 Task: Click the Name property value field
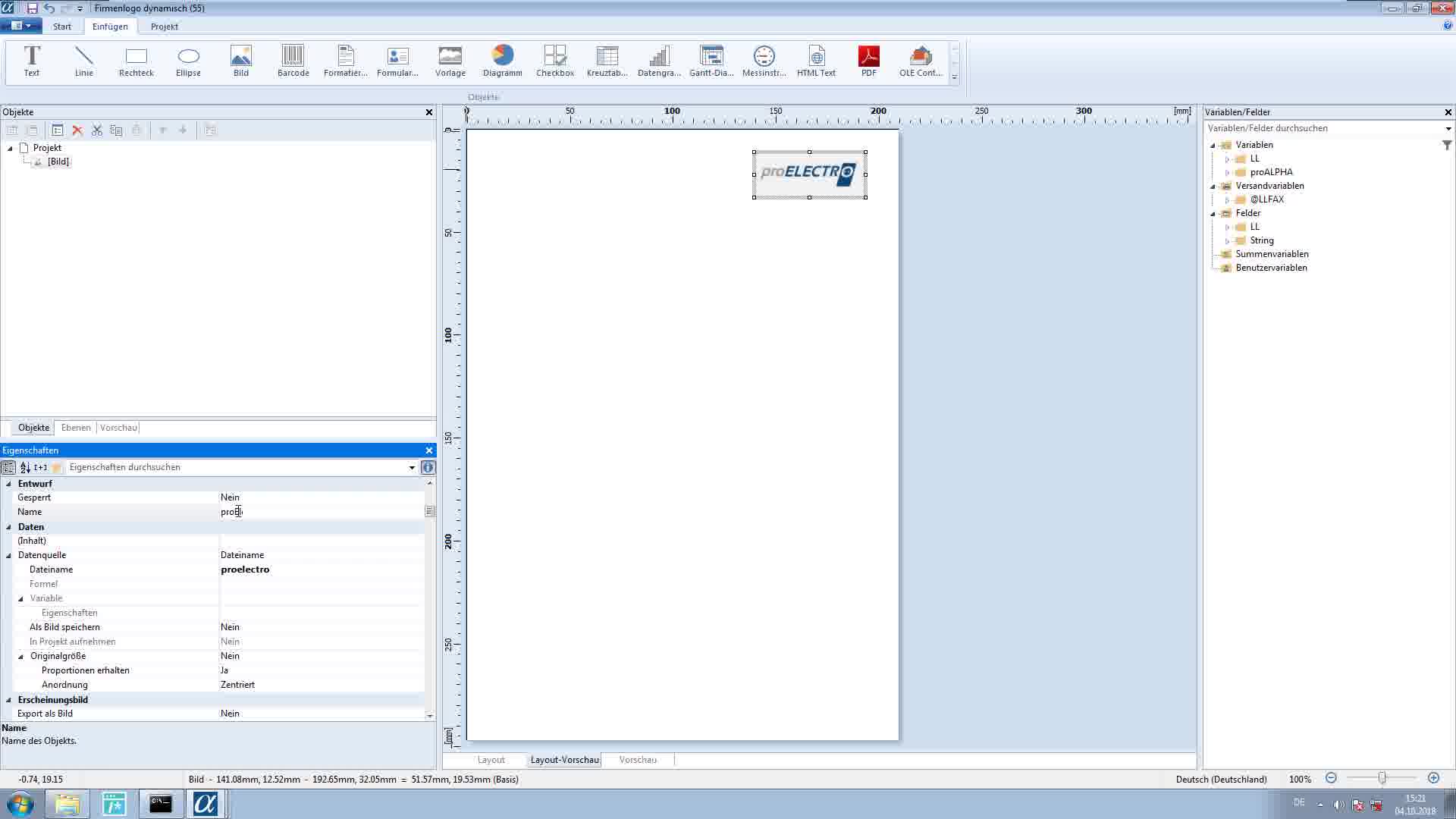[x=322, y=512]
